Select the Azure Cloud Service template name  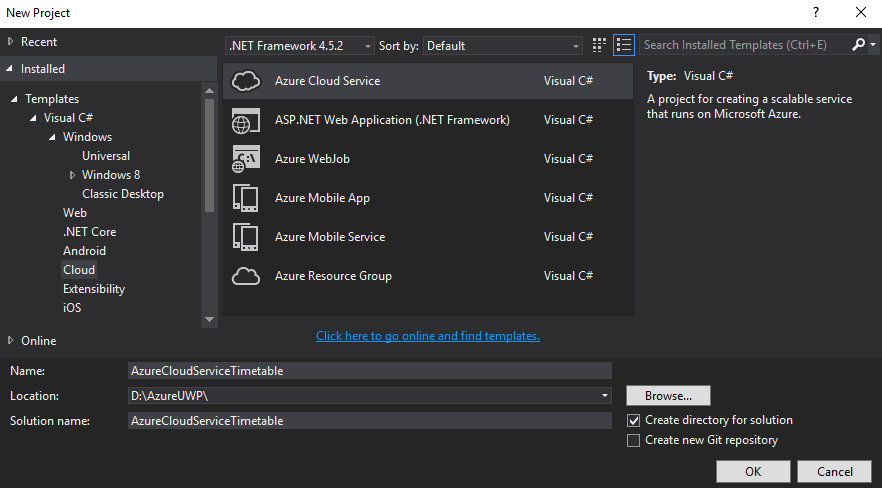coord(327,81)
